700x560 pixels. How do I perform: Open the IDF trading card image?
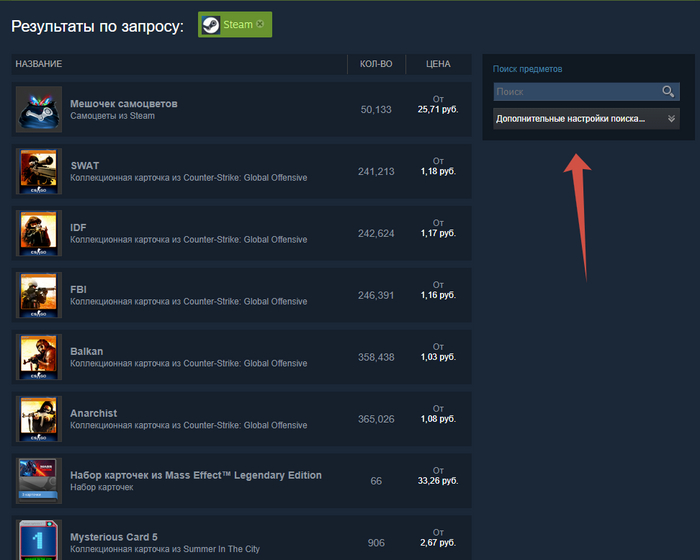[x=39, y=233]
